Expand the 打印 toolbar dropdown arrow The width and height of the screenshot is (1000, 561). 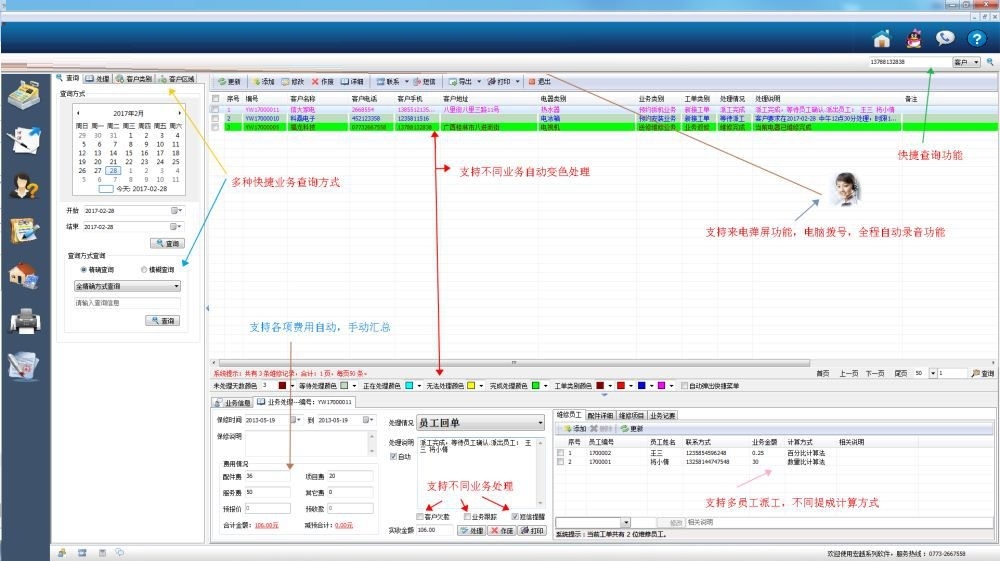pyautogui.click(x=518, y=82)
